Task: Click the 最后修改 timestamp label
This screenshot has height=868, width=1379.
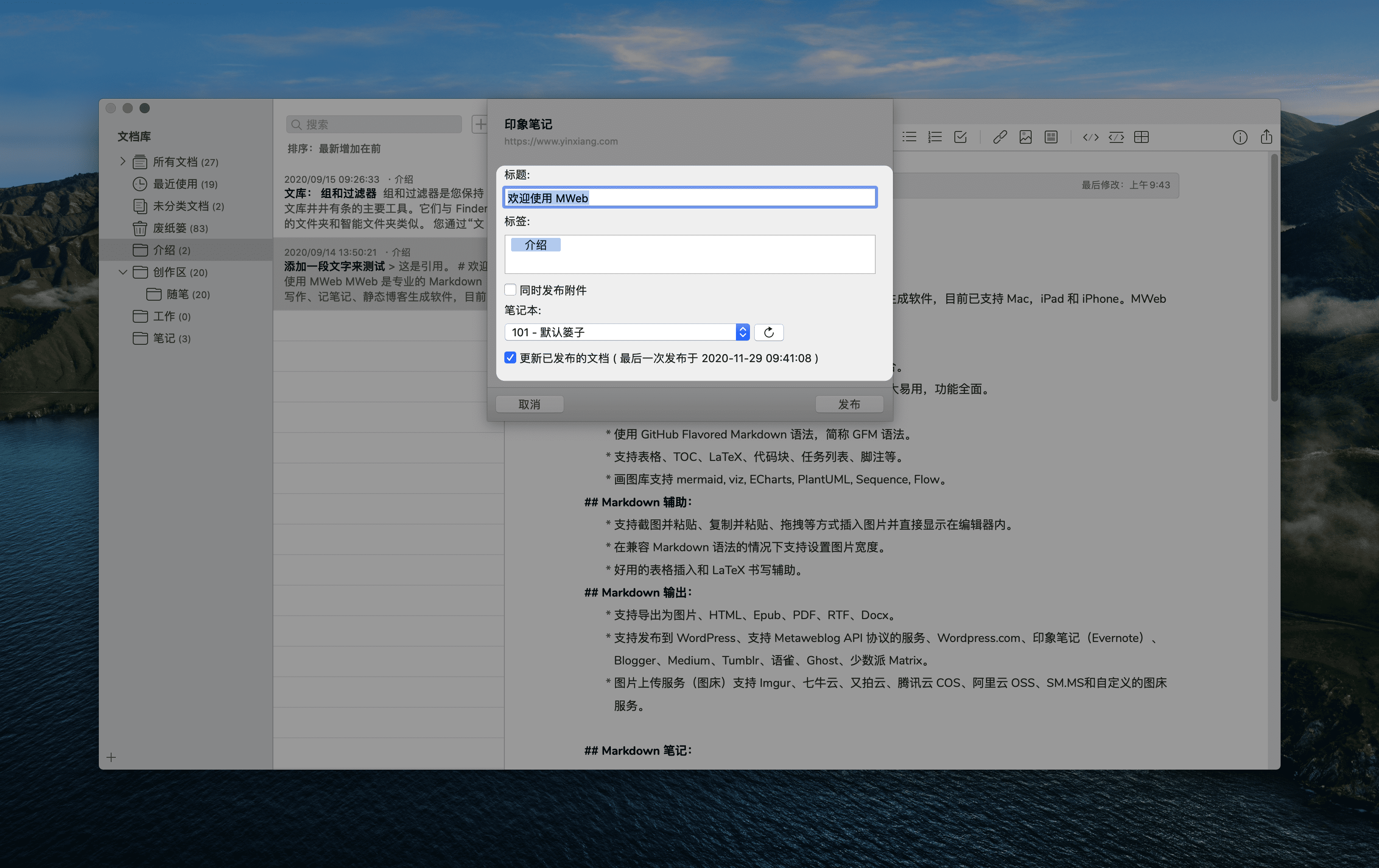Action: [x=1125, y=184]
